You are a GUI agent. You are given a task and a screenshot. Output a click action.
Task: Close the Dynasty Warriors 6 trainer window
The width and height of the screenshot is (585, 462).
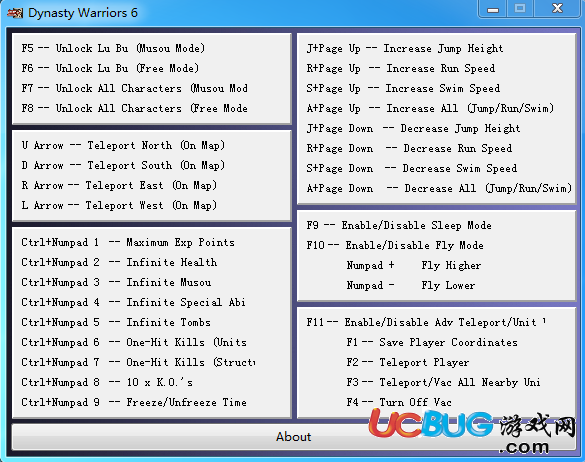557,9
